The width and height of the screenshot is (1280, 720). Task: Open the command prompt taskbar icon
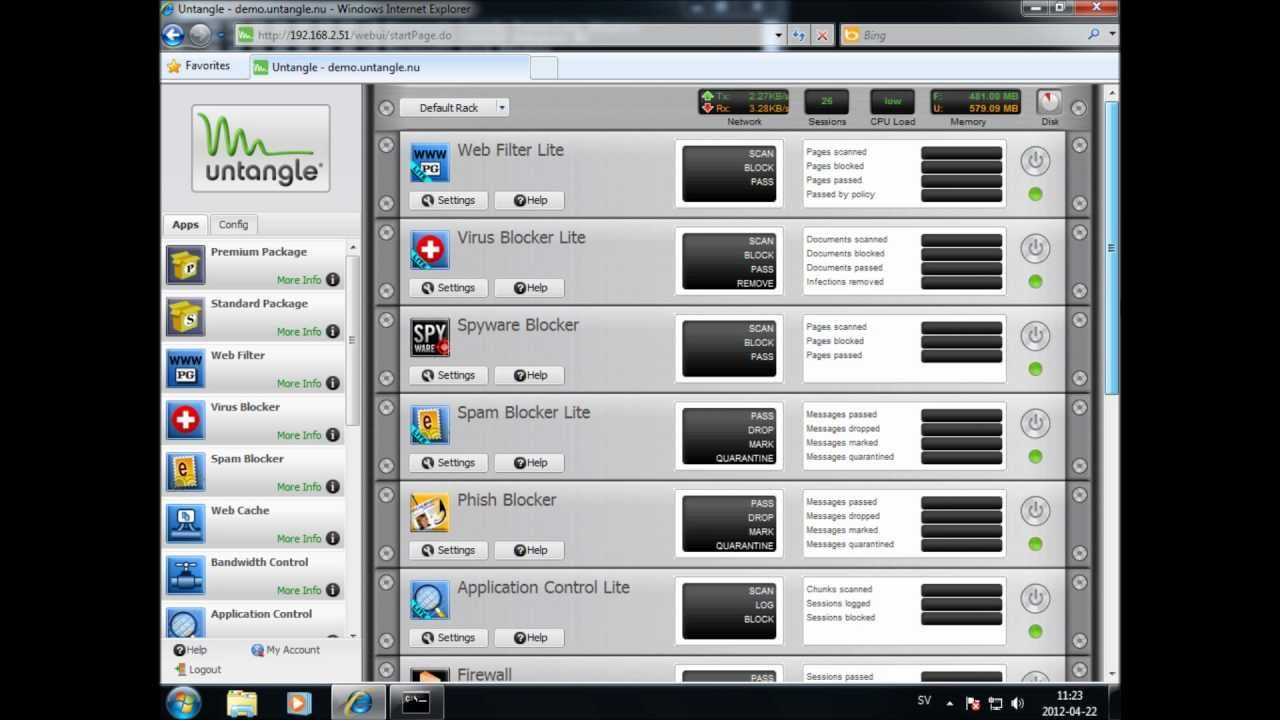(415, 703)
